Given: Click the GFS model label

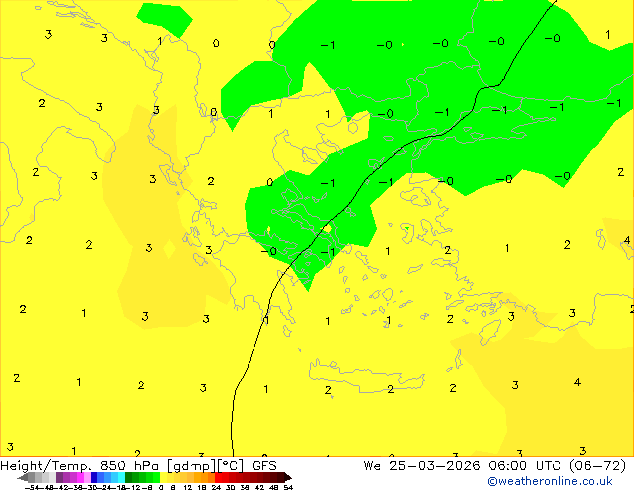Looking at the screenshot, I should point(264,466).
